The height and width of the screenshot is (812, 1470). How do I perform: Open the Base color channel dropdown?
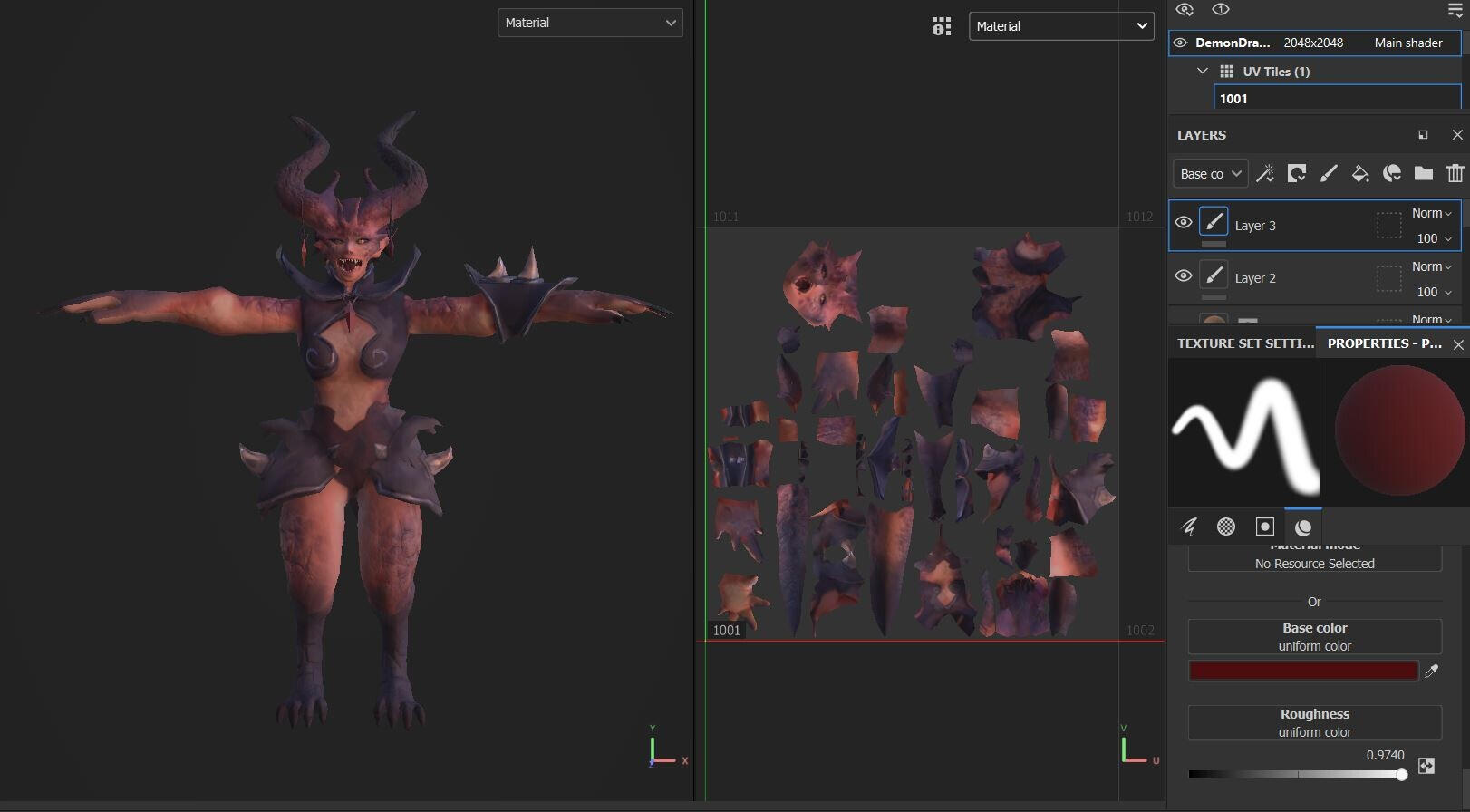click(x=1210, y=174)
